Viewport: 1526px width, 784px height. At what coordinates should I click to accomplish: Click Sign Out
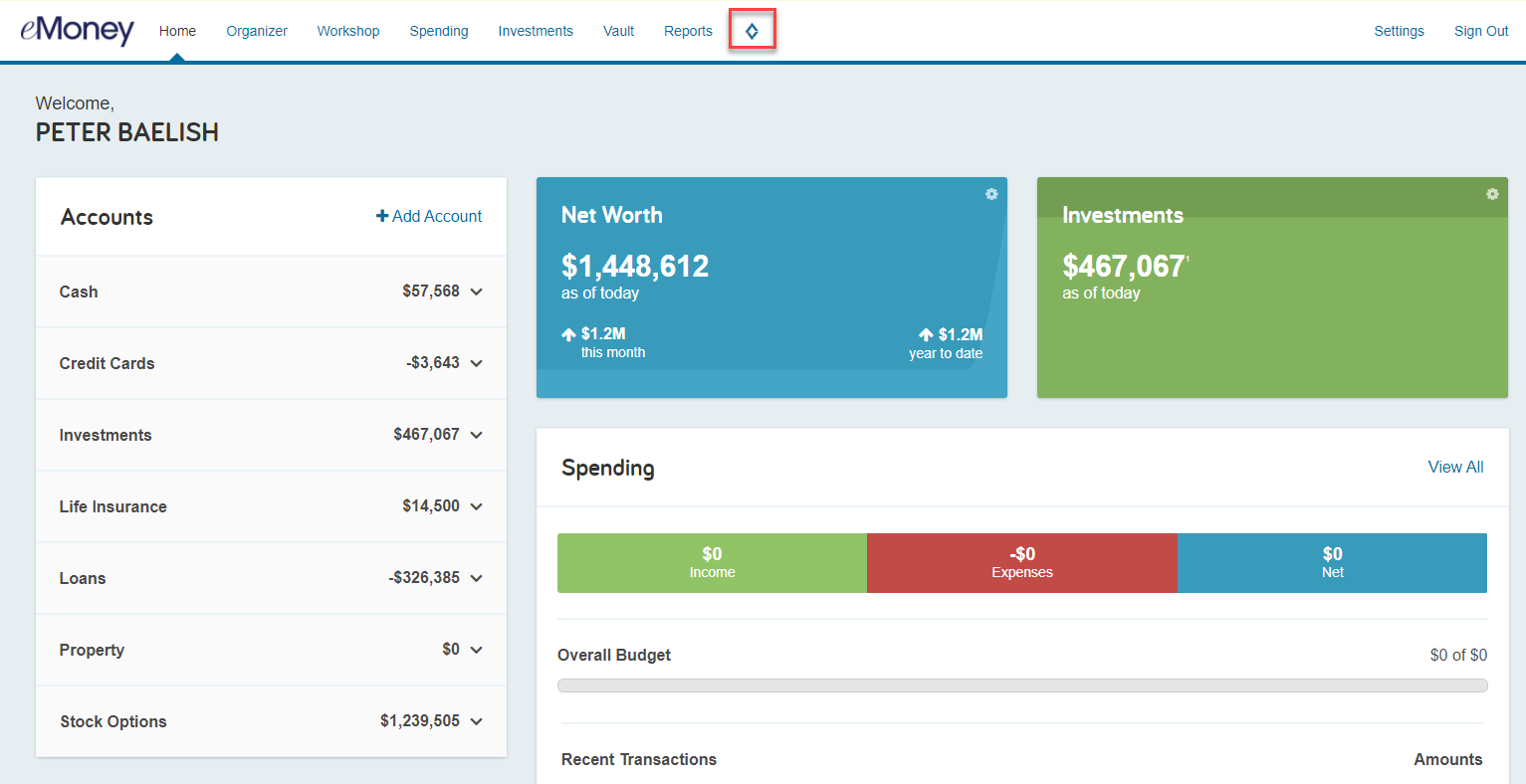point(1481,31)
